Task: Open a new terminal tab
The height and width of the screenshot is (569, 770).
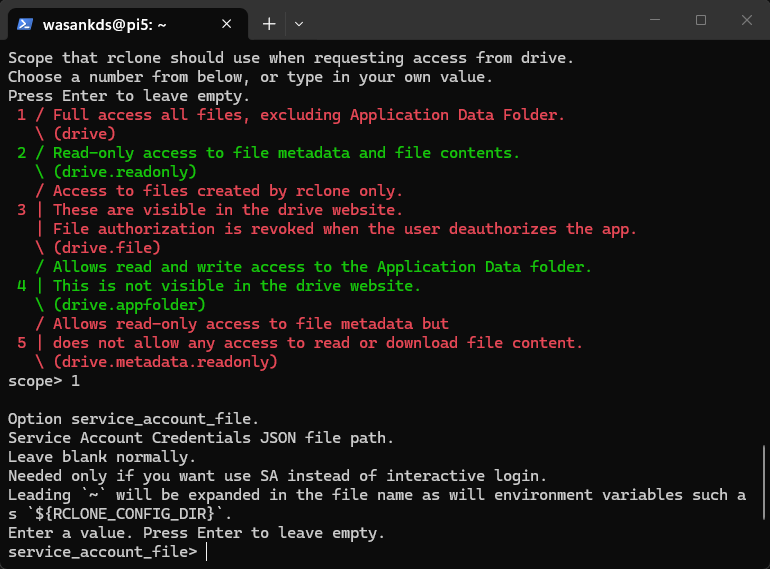Action: click(x=269, y=24)
